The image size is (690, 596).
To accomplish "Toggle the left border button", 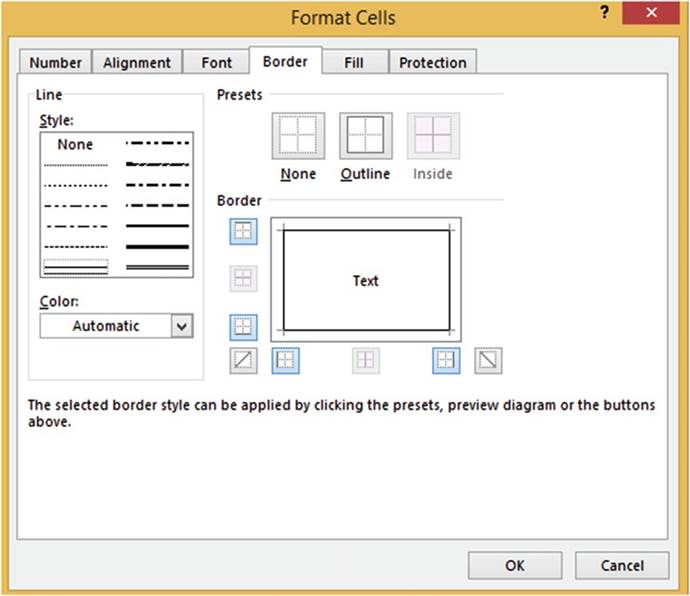I will click(286, 360).
